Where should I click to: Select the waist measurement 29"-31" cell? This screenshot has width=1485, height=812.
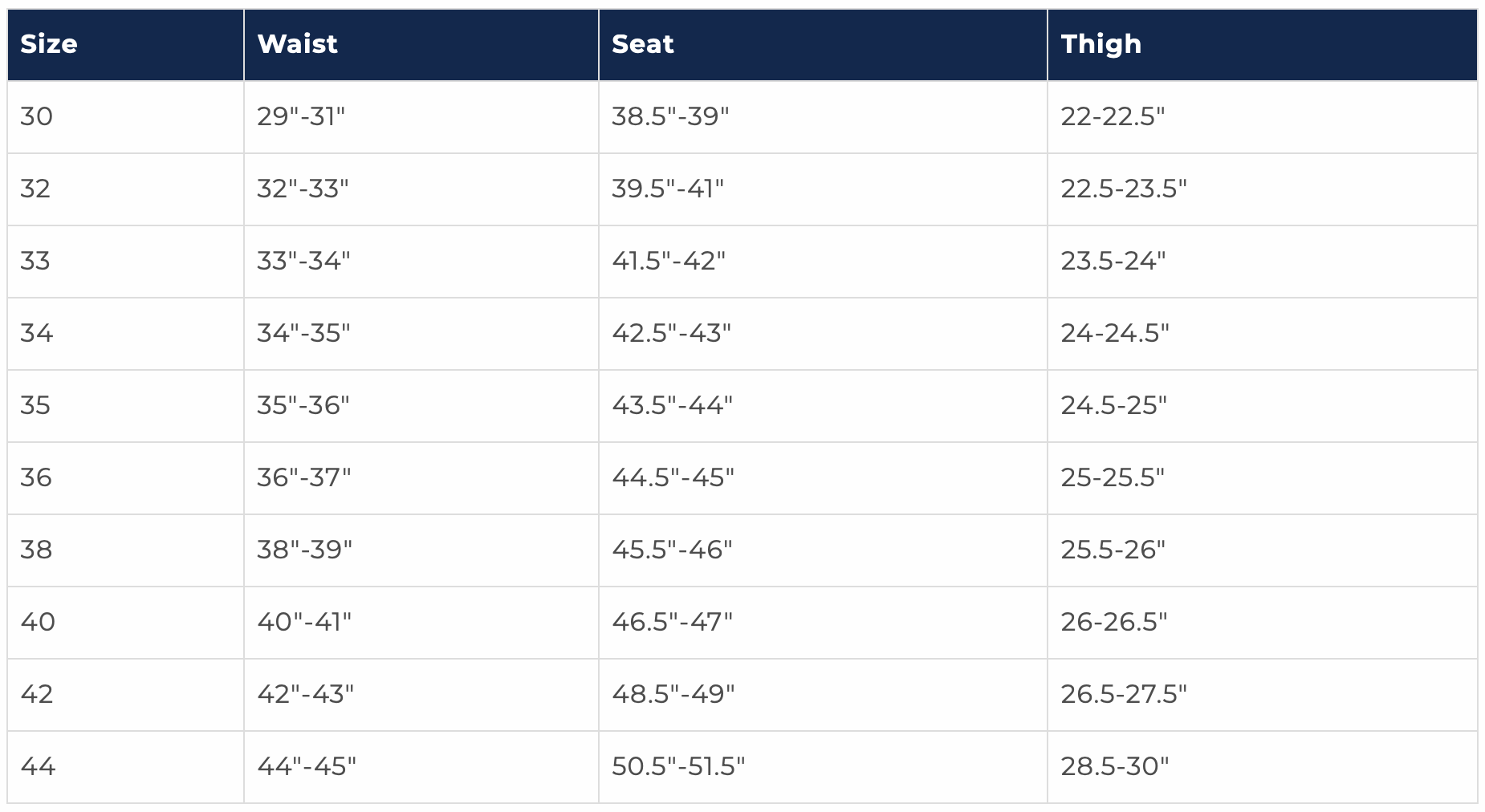tap(301, 117)
